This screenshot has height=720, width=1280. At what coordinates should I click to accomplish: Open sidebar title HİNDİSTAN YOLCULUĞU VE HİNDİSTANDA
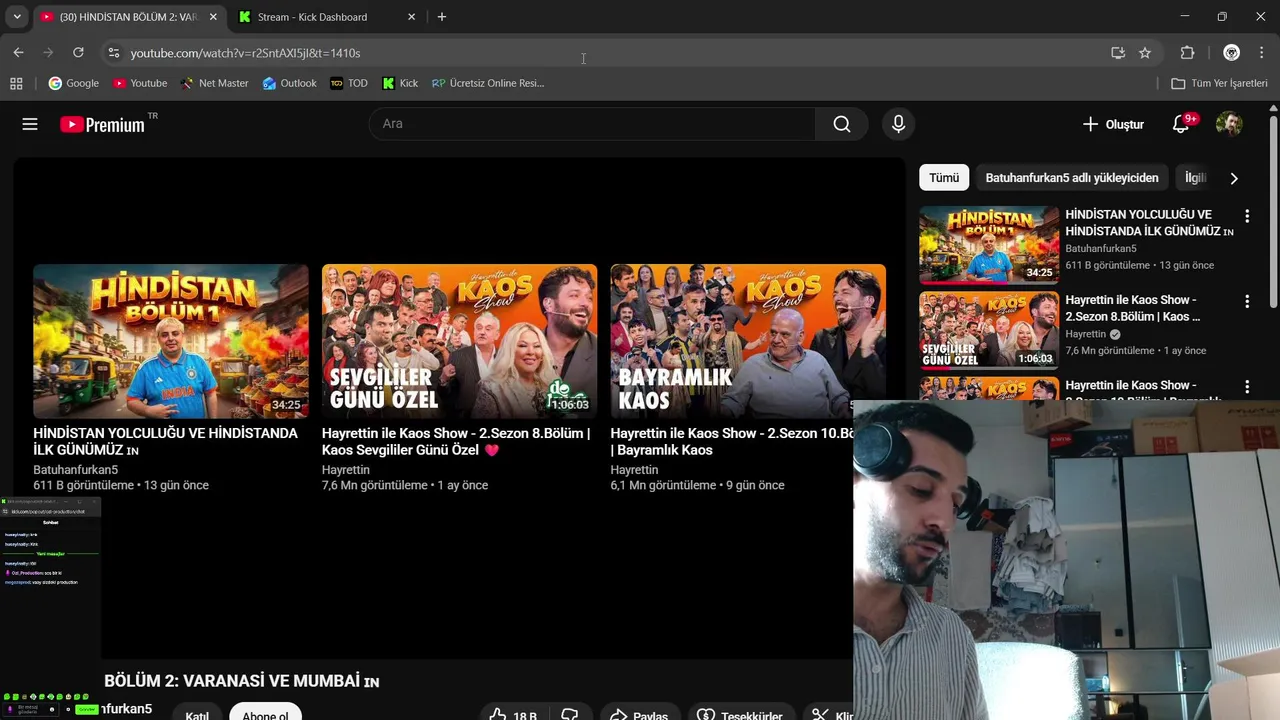[x=1149, y=222]
